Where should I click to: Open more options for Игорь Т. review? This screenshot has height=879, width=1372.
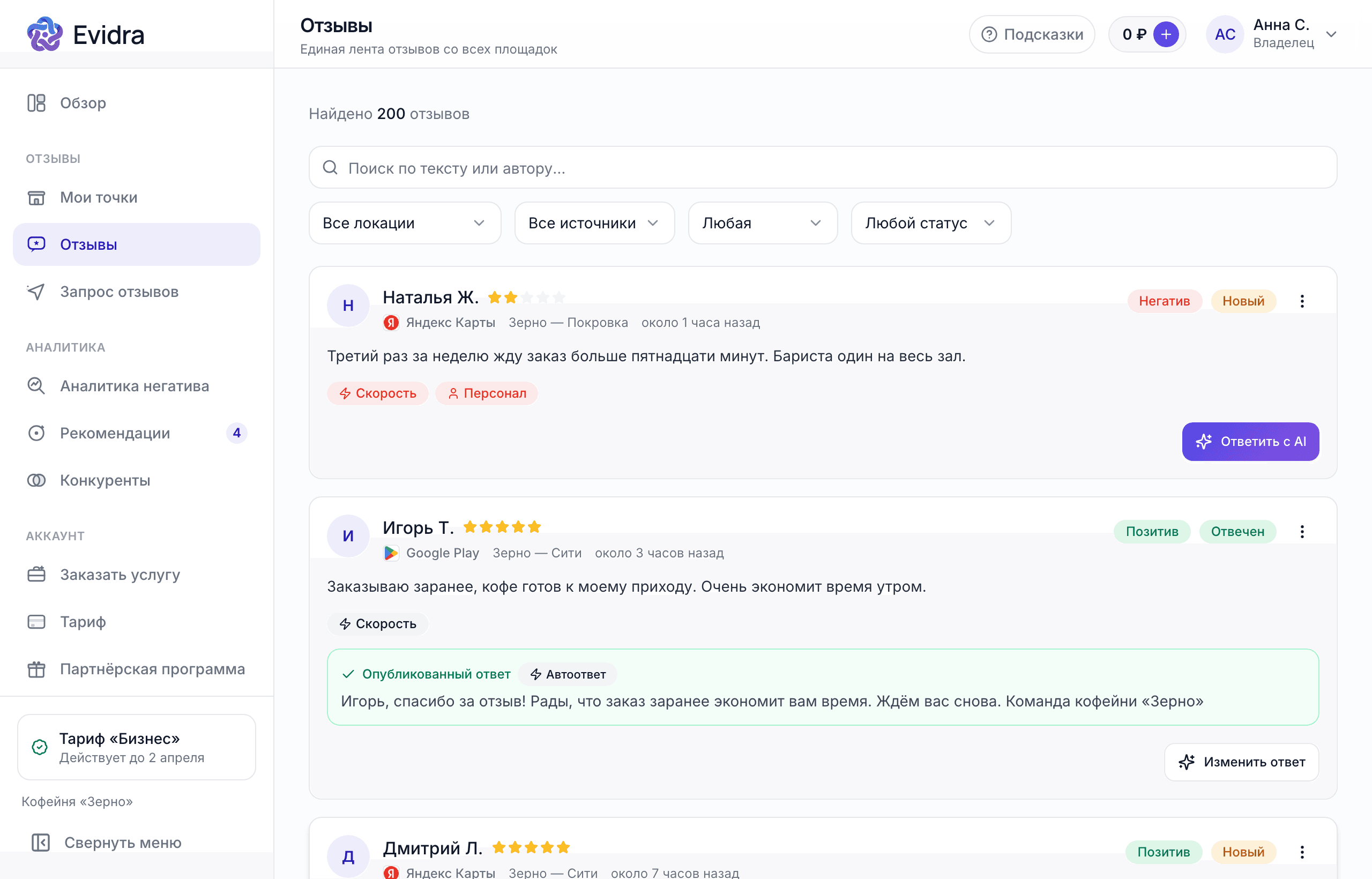point(1302,531)
